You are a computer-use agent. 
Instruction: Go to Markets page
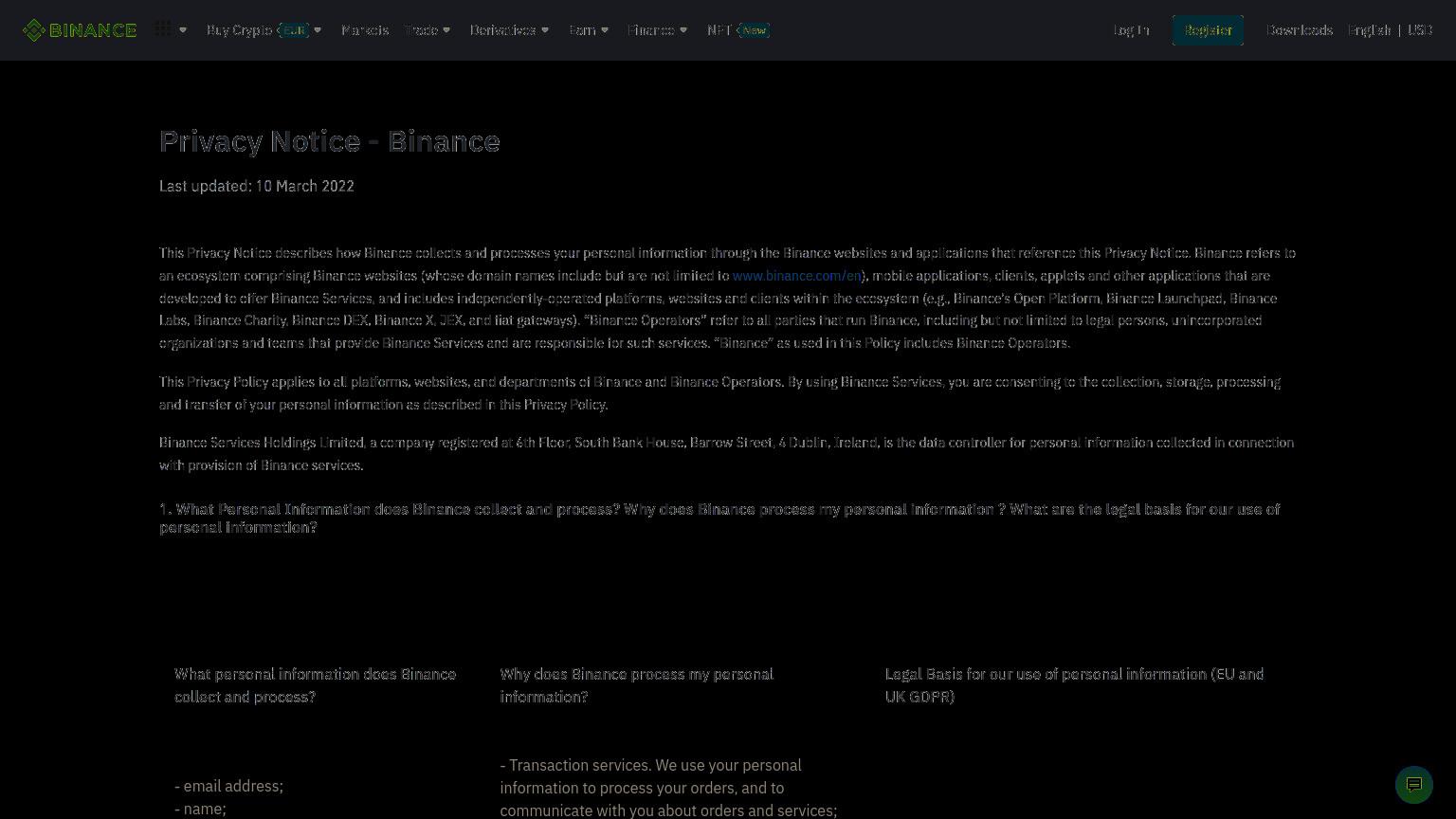coord(365,30)
